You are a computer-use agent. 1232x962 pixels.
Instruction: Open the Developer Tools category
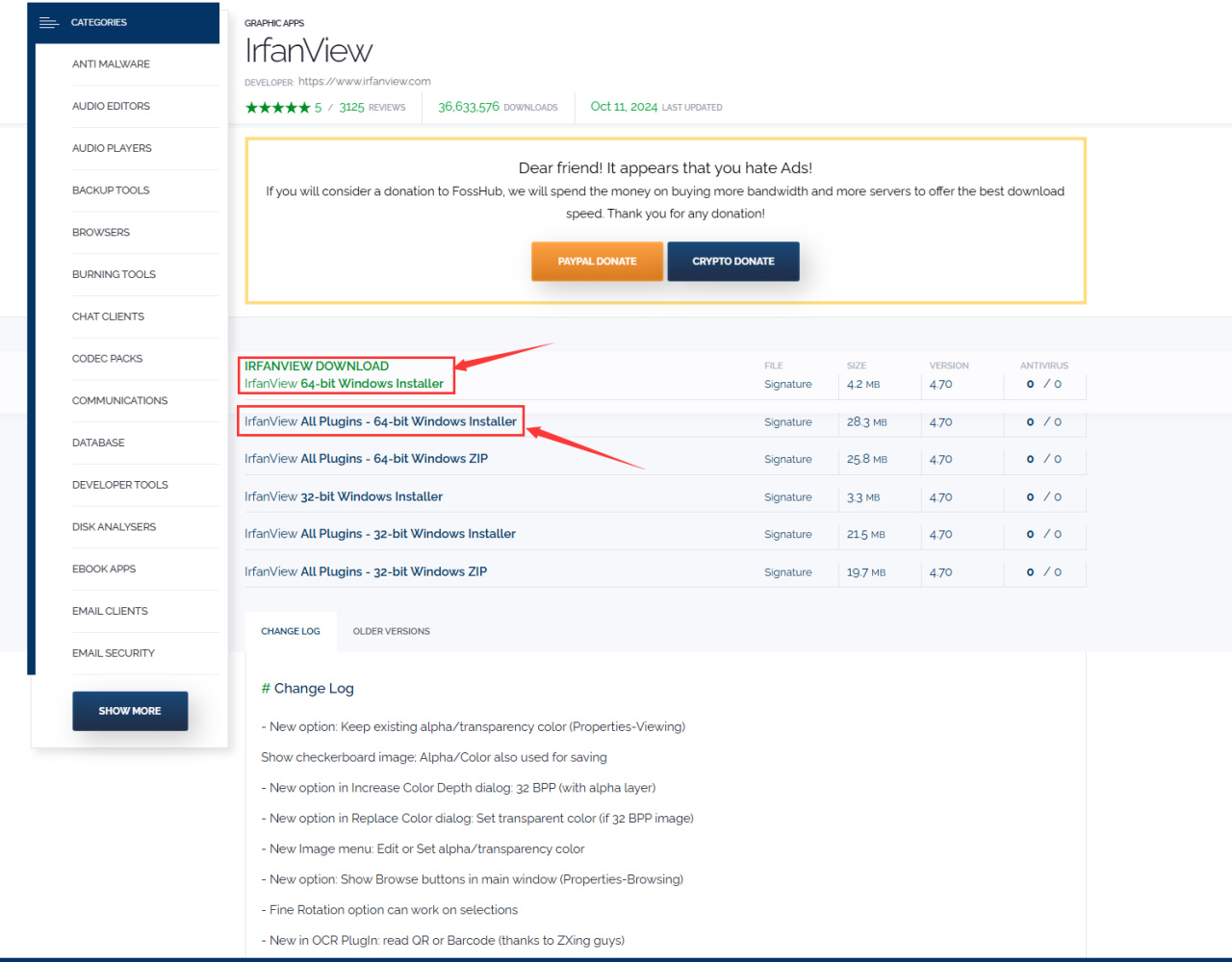pyautogui.click(x=120, y=485)
